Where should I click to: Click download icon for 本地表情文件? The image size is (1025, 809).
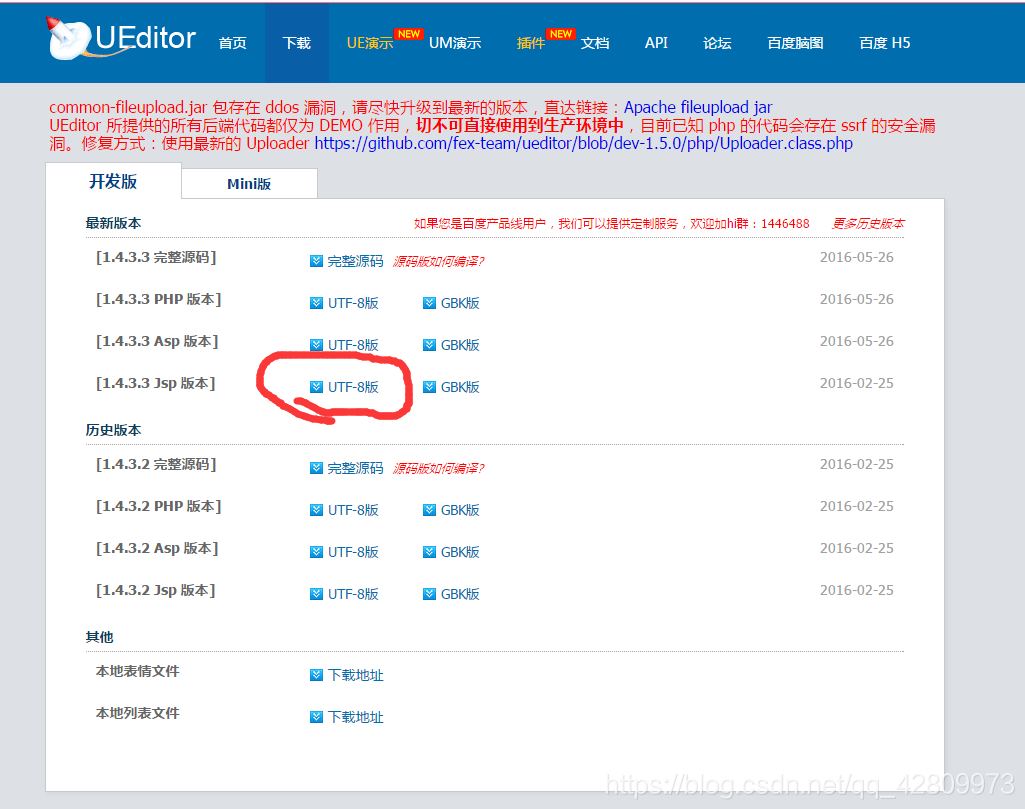[316, 675]
